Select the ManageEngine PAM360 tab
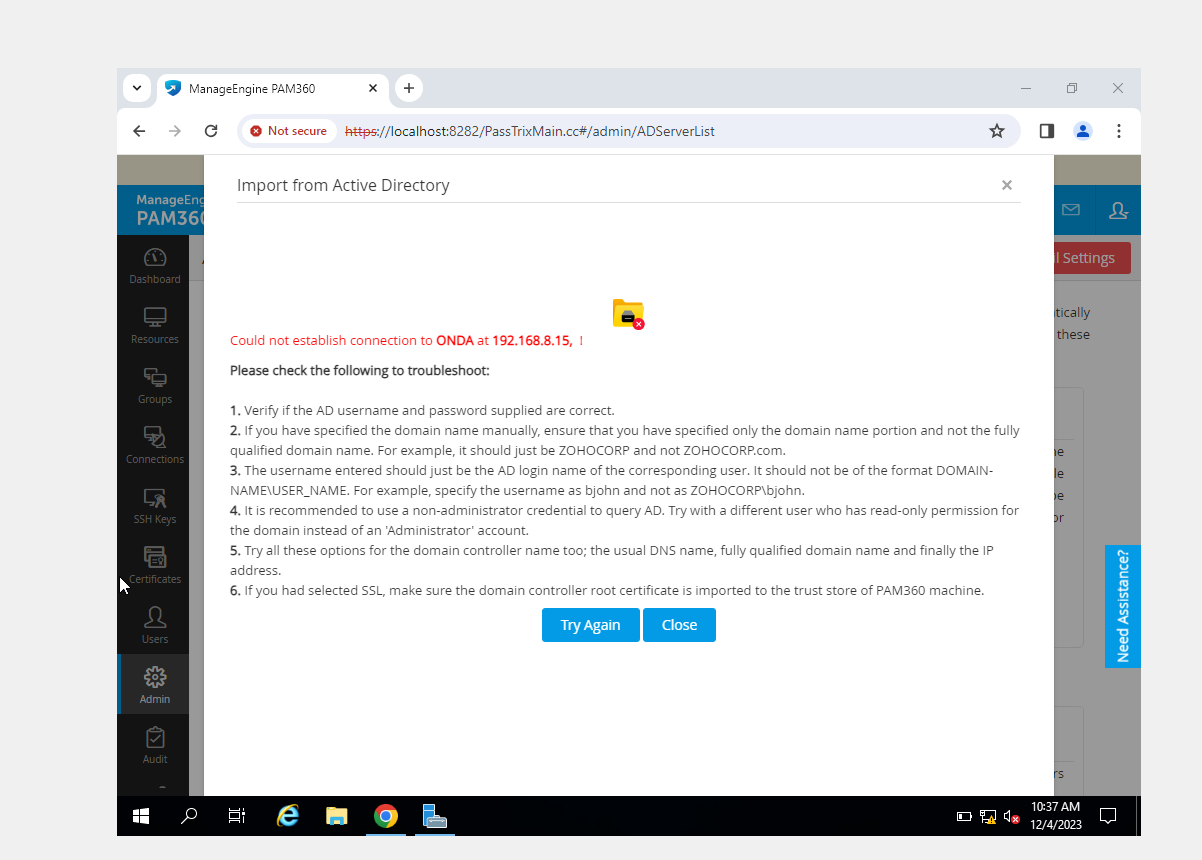 coord(272,88)
